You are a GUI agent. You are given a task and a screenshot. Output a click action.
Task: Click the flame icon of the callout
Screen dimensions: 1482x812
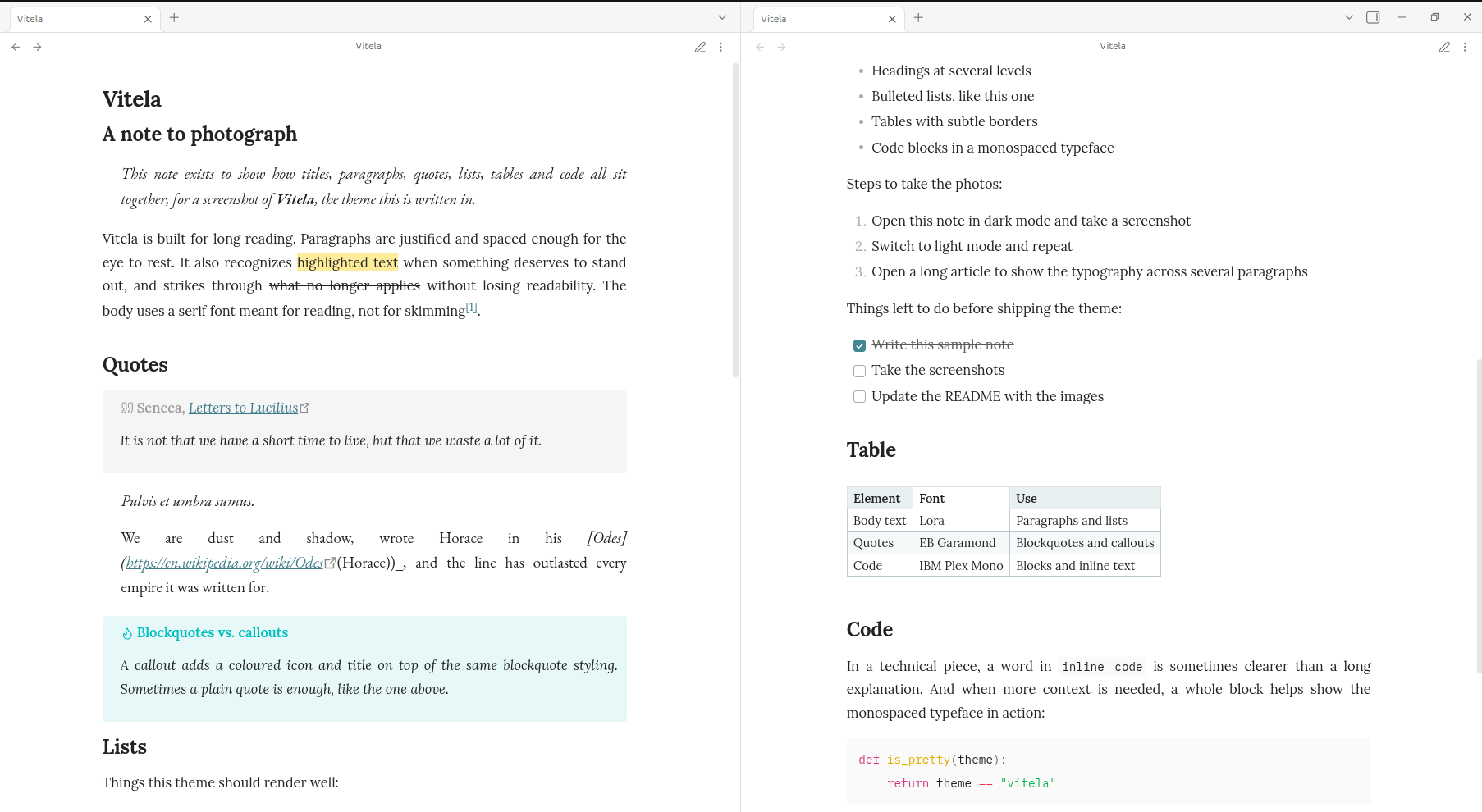127,633
